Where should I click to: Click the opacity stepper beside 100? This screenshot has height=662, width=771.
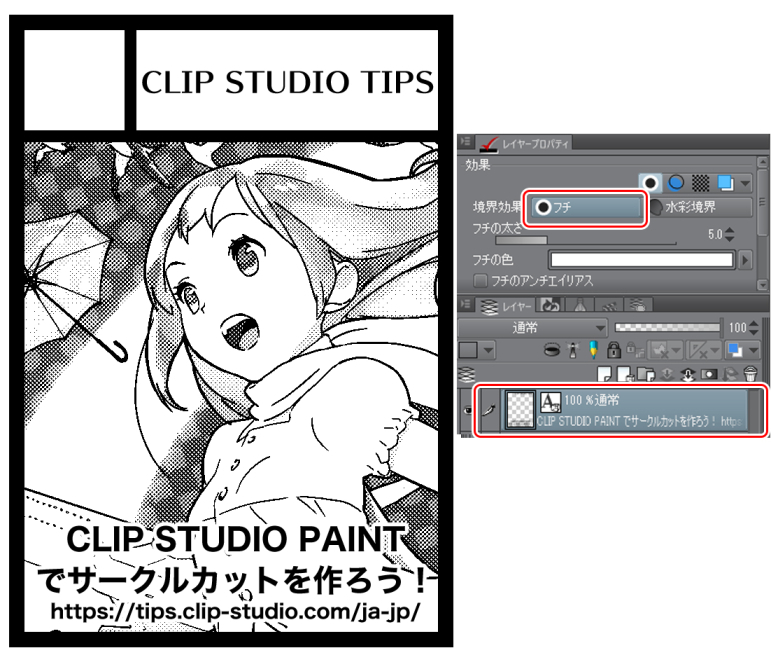point(754,328)
